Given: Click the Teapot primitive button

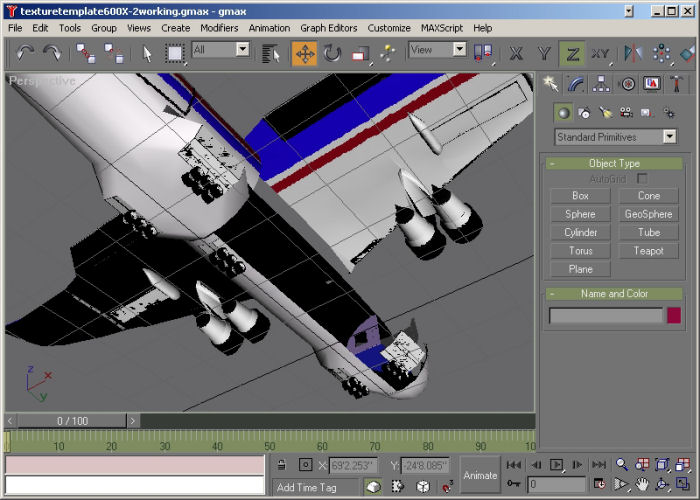Looking at the screenshot, I should point(649,251).
